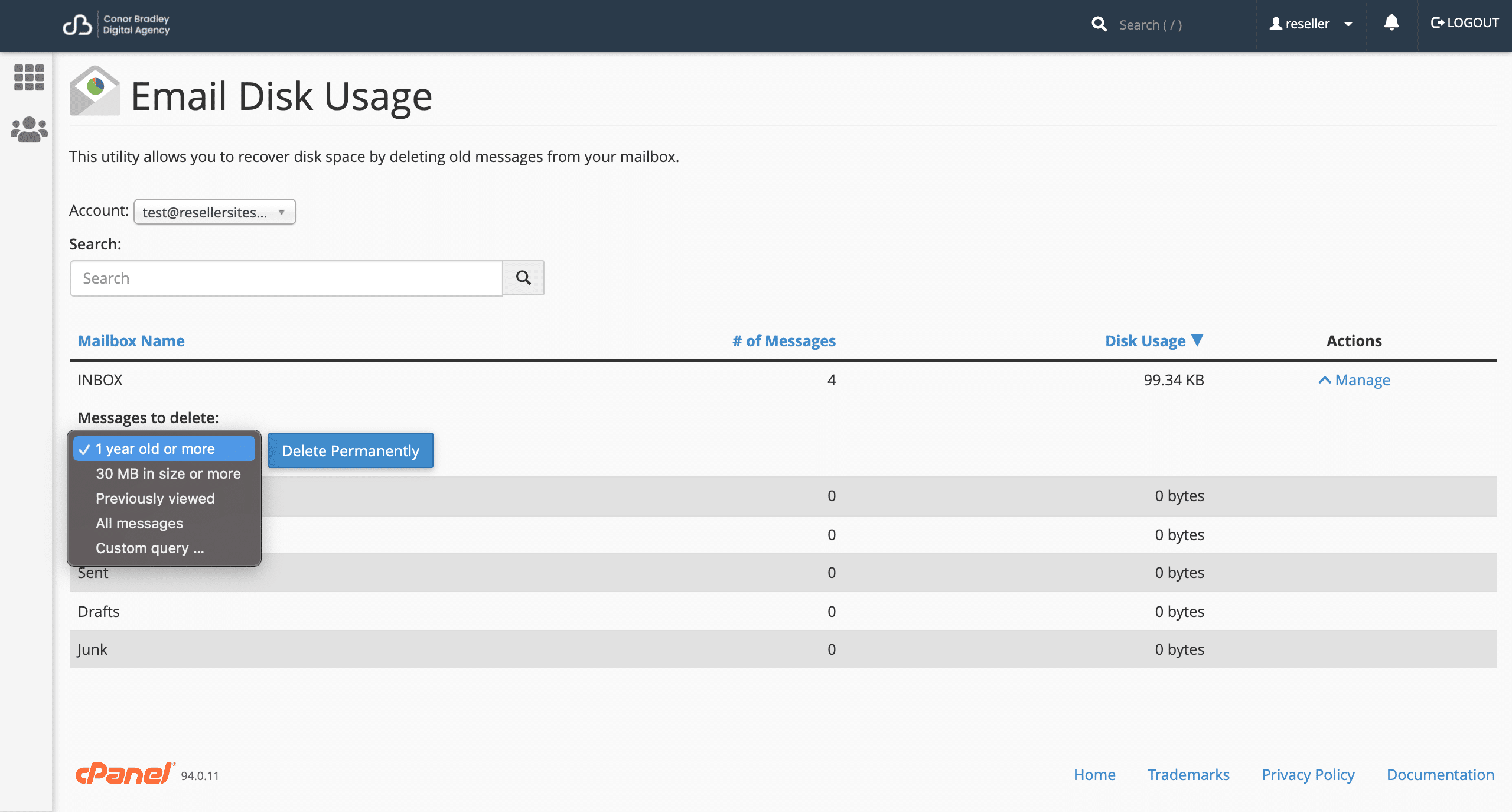This screenshot has height=812, width=1512.
Task: Click the cPanel version 94.0.11 text
Action: [x=200, y=776]
